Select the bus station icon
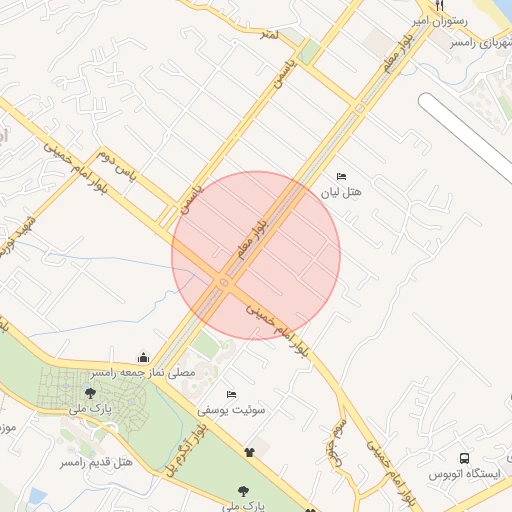The image size is (512, 512). [464, 458]
